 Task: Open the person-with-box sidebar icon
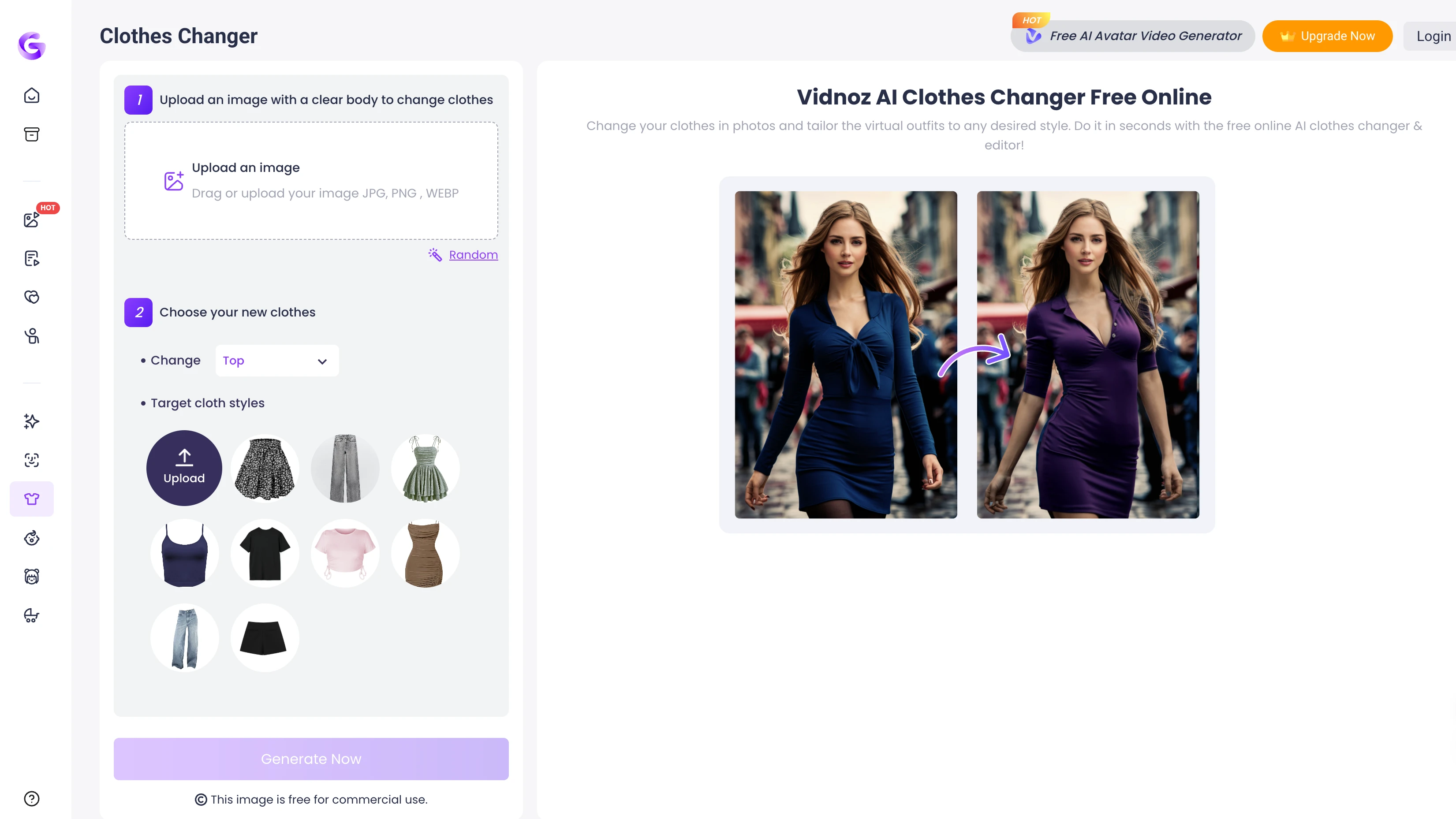coord(32,336)
